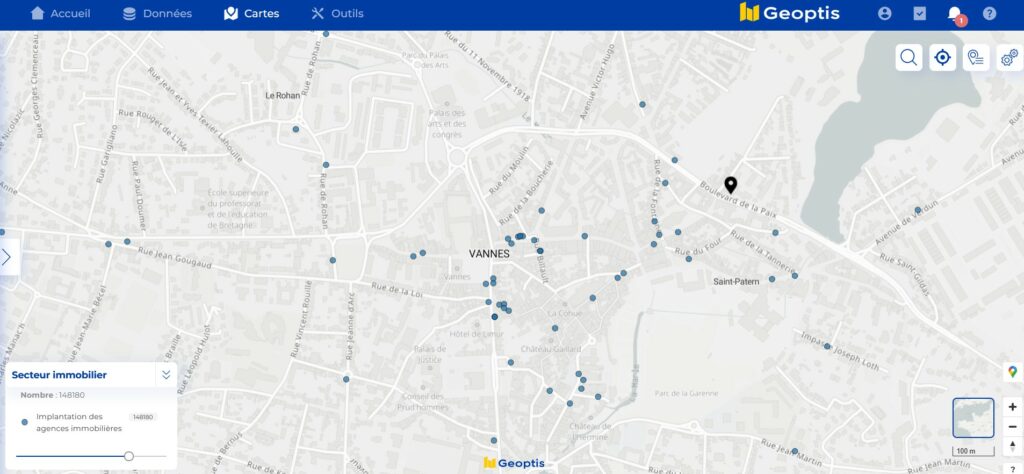
Task: Select Implantation des agences immobilières legend entry
Action: [79, 422]
